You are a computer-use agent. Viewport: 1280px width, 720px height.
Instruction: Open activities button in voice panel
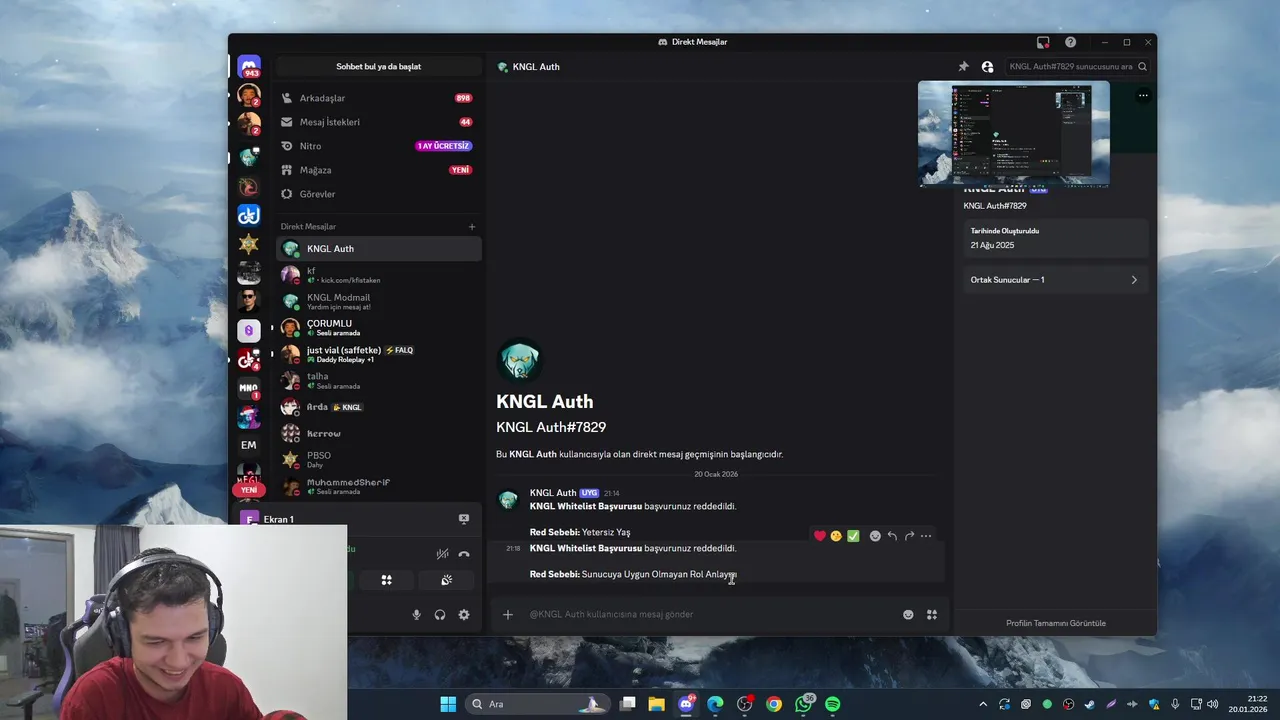[386, 580]
